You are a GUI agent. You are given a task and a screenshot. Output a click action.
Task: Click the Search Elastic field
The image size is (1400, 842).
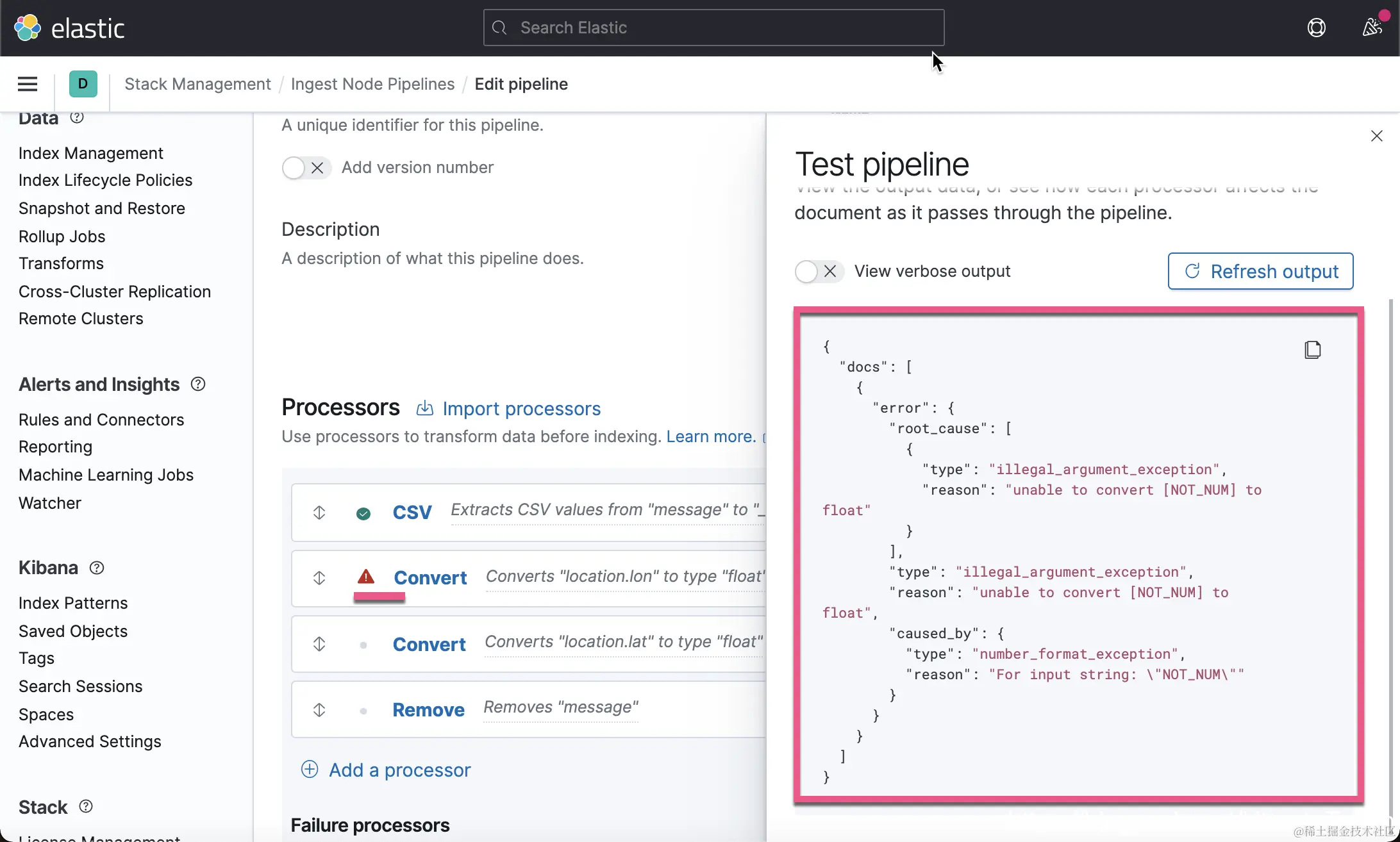pos(713,28)
